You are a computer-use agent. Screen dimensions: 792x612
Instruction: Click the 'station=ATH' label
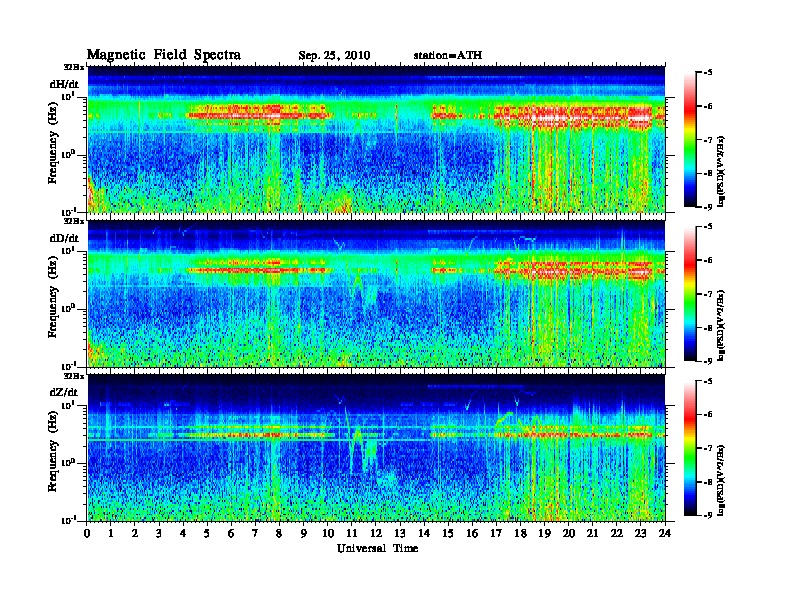tap(448, 55)
